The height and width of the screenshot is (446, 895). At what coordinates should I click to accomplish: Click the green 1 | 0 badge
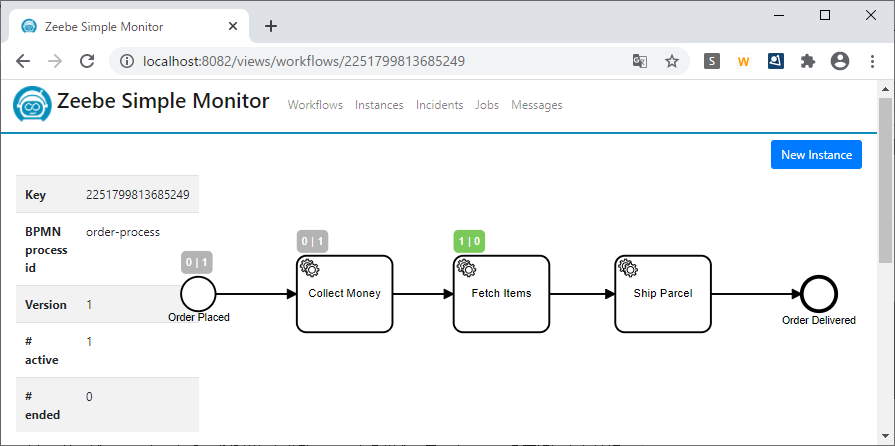(x=469, y=242)
